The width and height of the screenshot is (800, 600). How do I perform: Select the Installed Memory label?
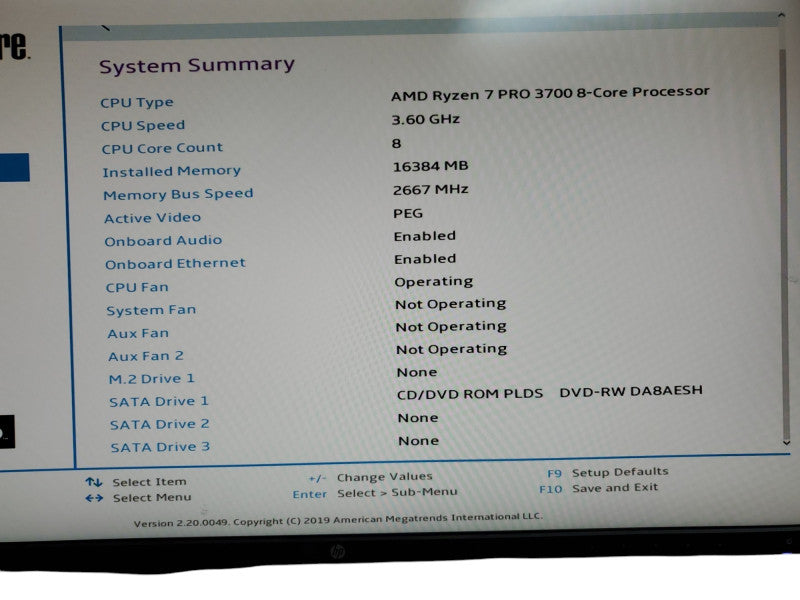[x=171, y=171]
